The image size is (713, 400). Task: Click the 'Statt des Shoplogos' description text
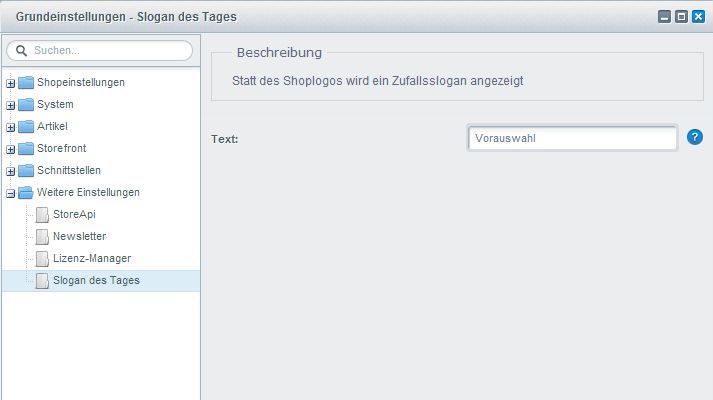tap(377, 81)
